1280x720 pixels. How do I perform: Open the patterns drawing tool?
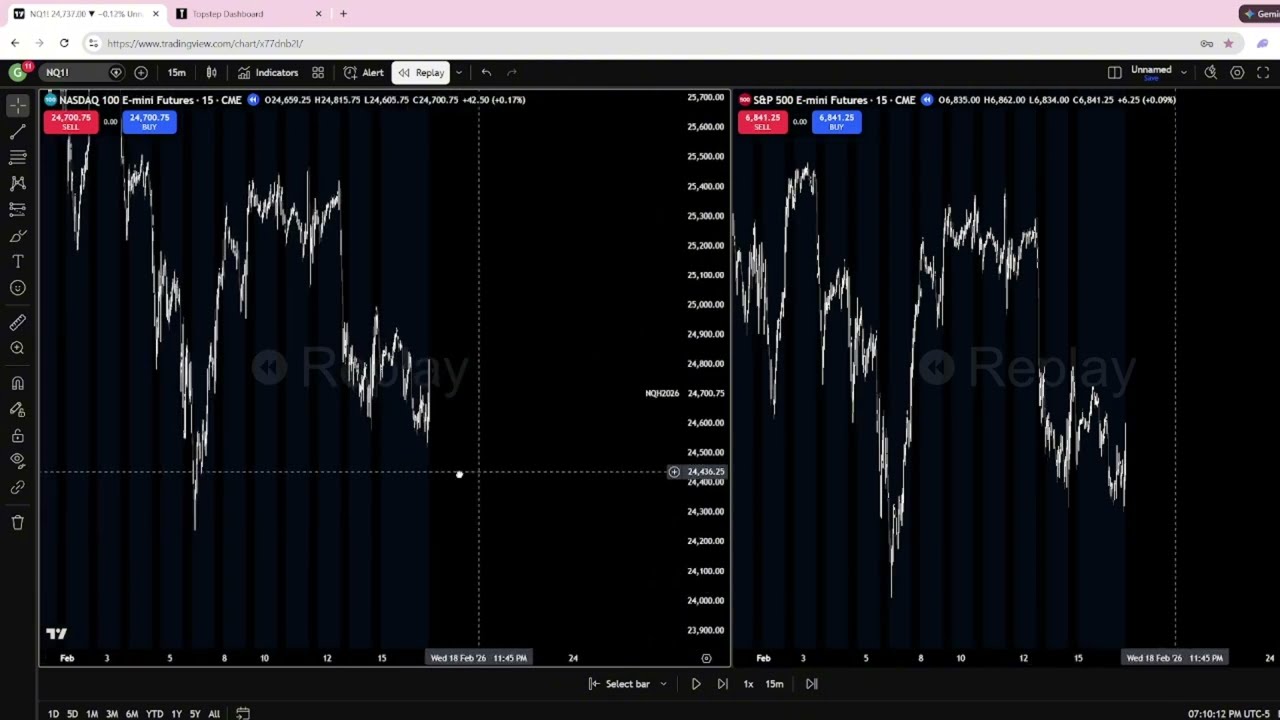tap(17, 183)
